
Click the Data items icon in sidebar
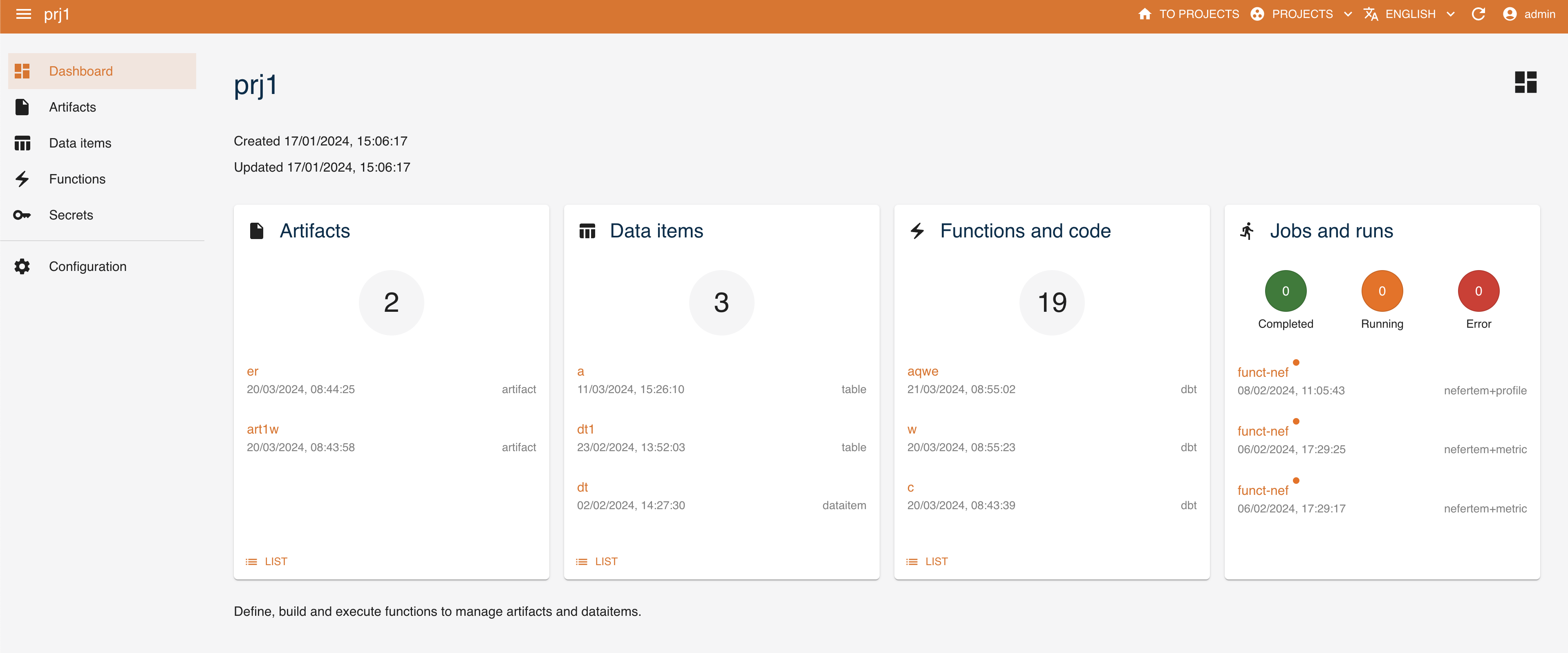pyautogui.click(x=24, y=142)
